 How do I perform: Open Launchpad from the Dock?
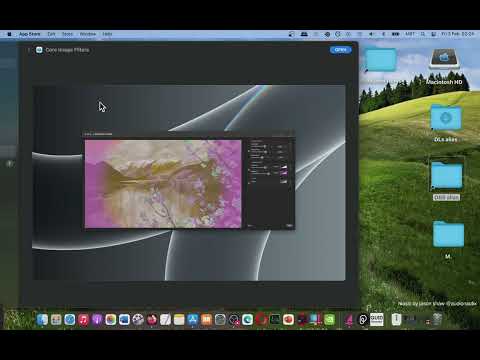click(x=56, y=320)
